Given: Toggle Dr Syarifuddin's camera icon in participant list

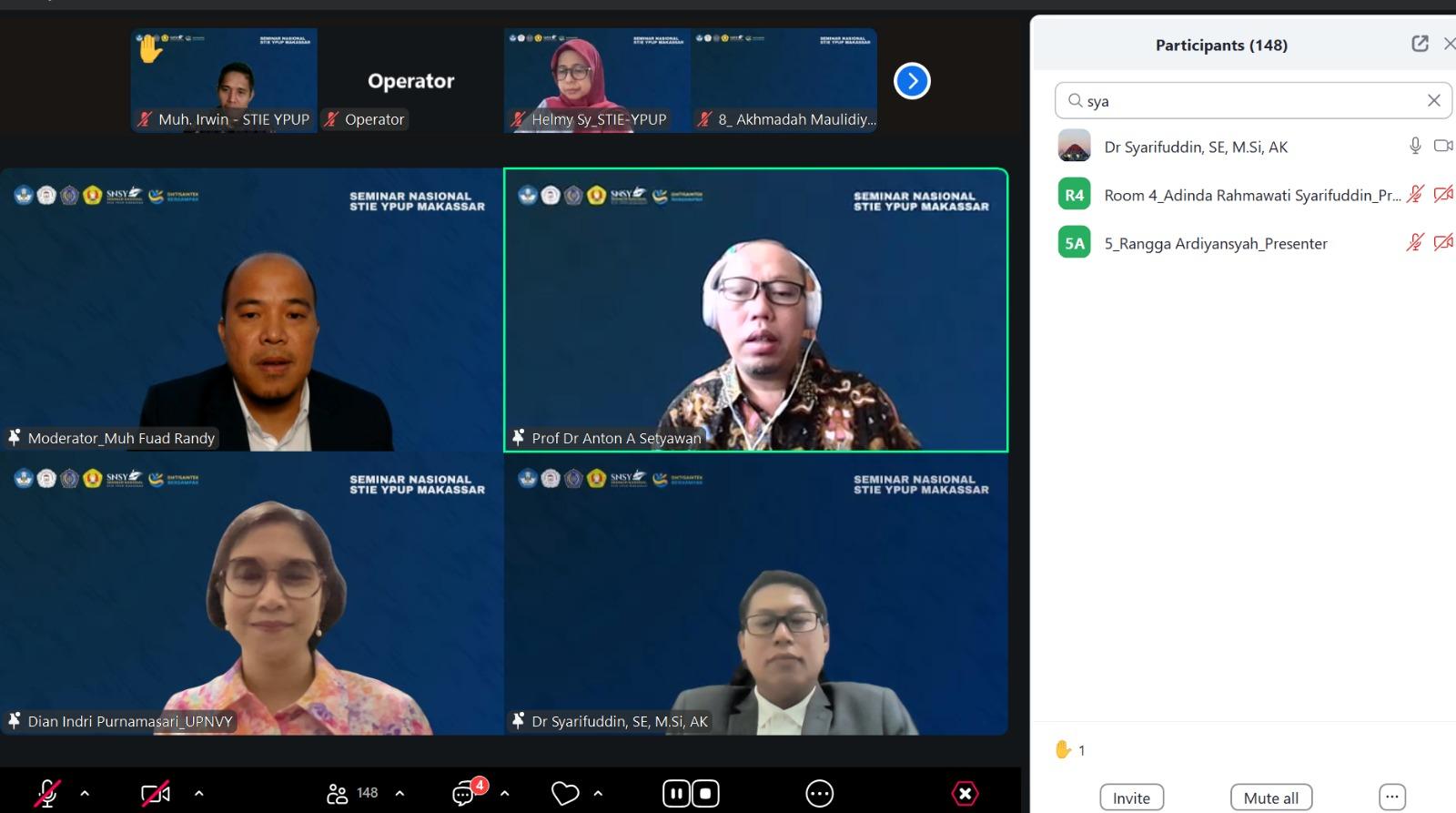Looking at the screenshot, I should pyautogui.click(x=1443, y=146).
